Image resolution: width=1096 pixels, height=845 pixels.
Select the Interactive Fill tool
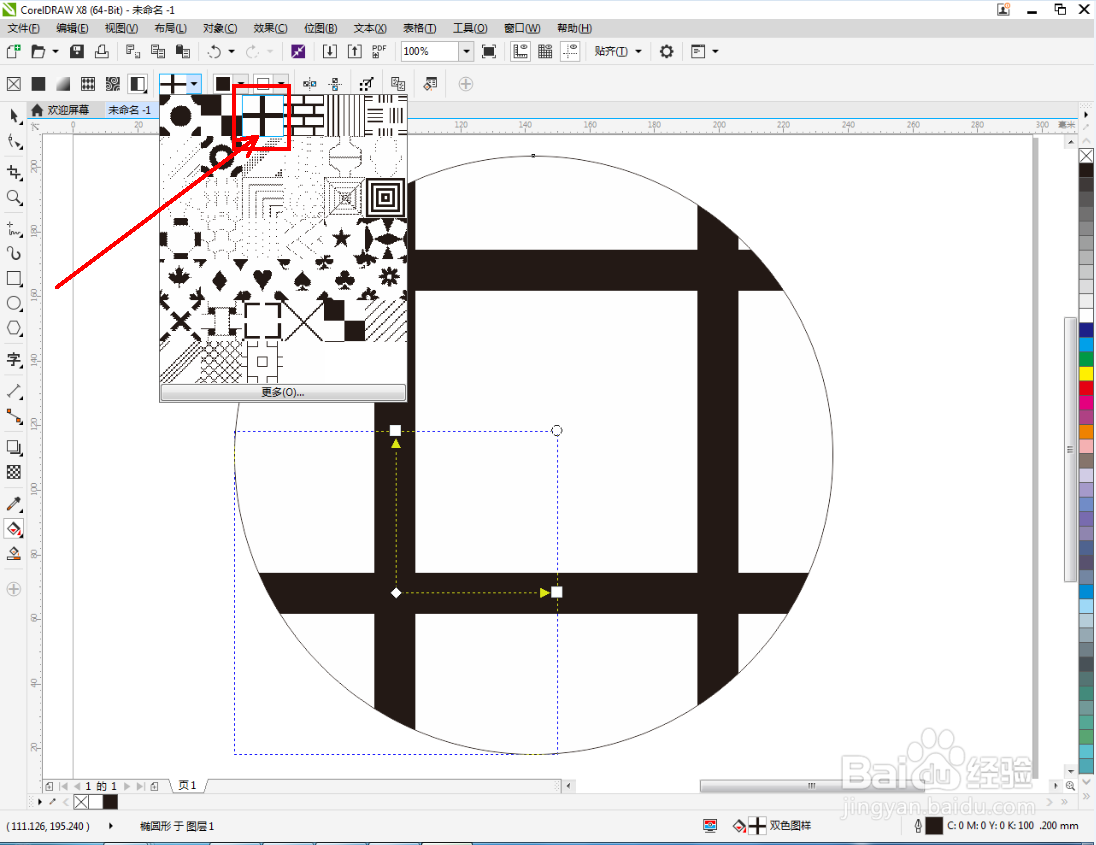[x=14, y=529]
